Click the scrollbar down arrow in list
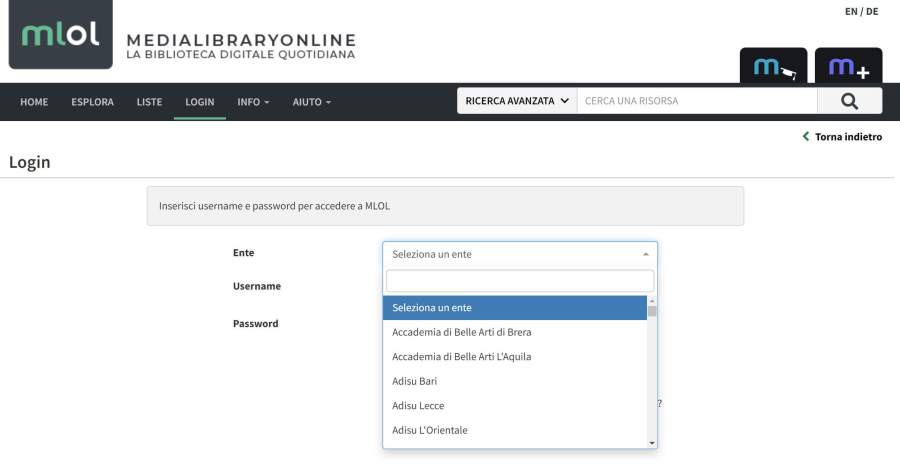The image size is (900, 476). coord(652,441)
